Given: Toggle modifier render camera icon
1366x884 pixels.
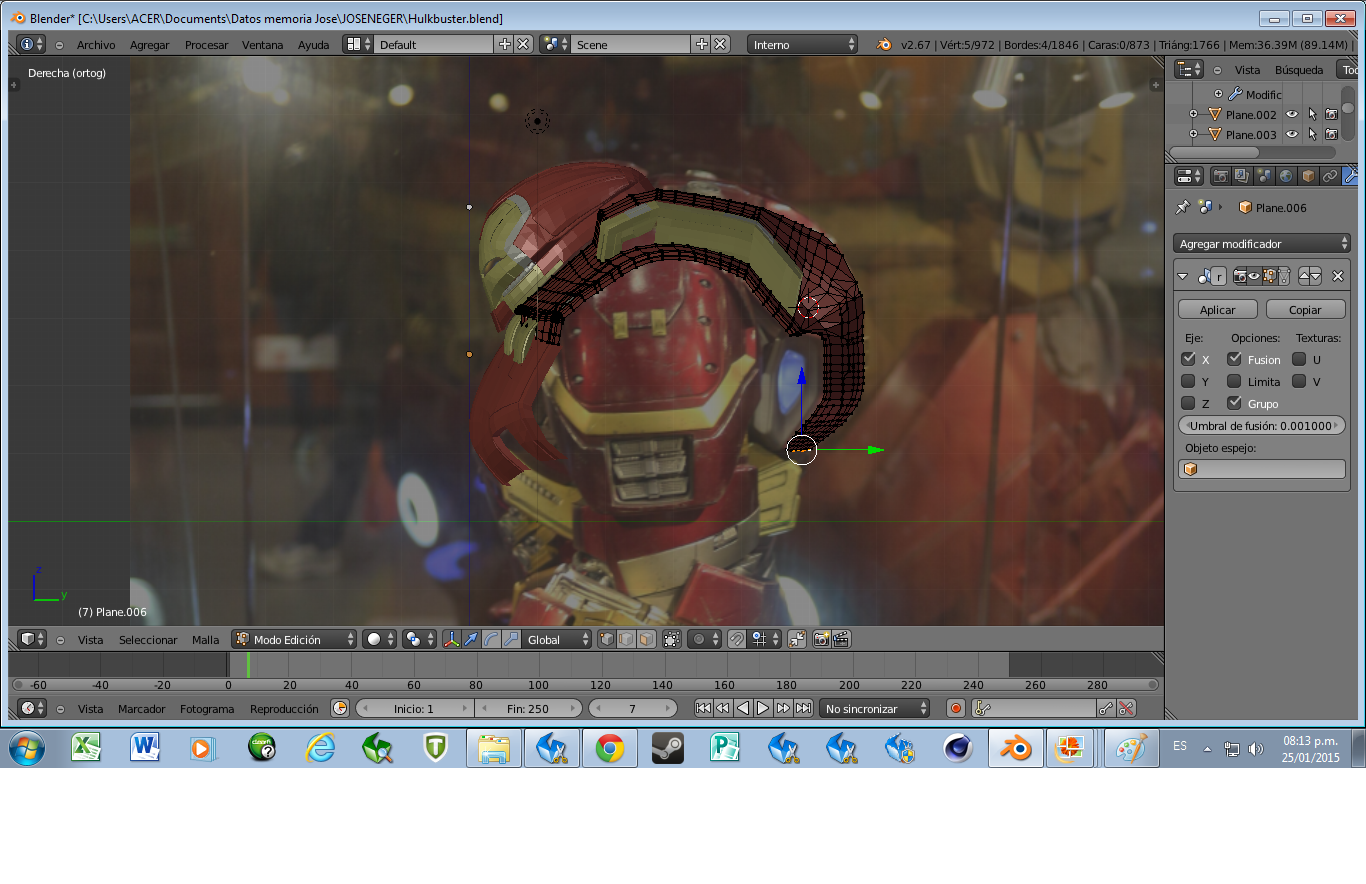Looking at the screenshot, I should tap(1240, 276).
